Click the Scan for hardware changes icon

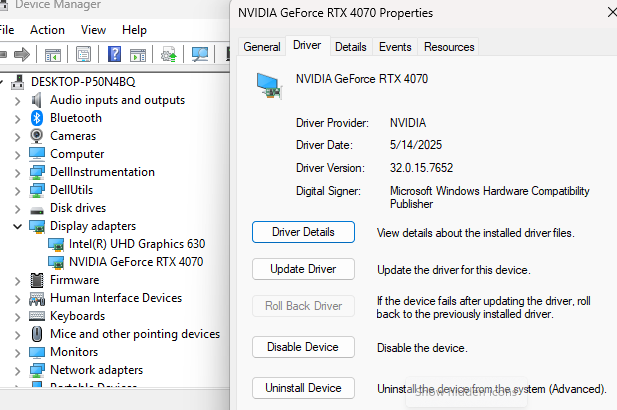coord(200,54)
